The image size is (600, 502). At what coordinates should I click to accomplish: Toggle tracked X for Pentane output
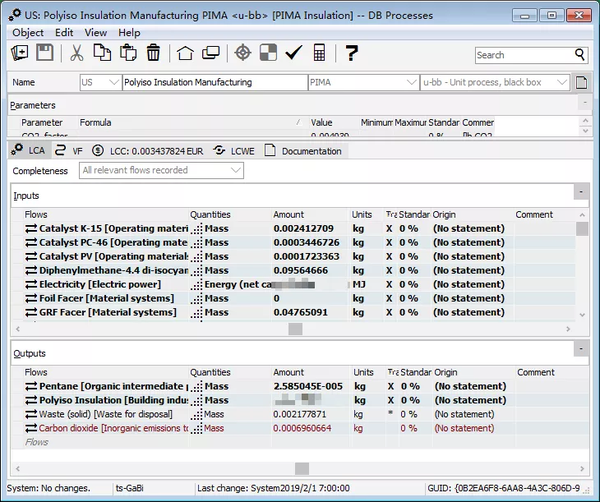[391, 386]
